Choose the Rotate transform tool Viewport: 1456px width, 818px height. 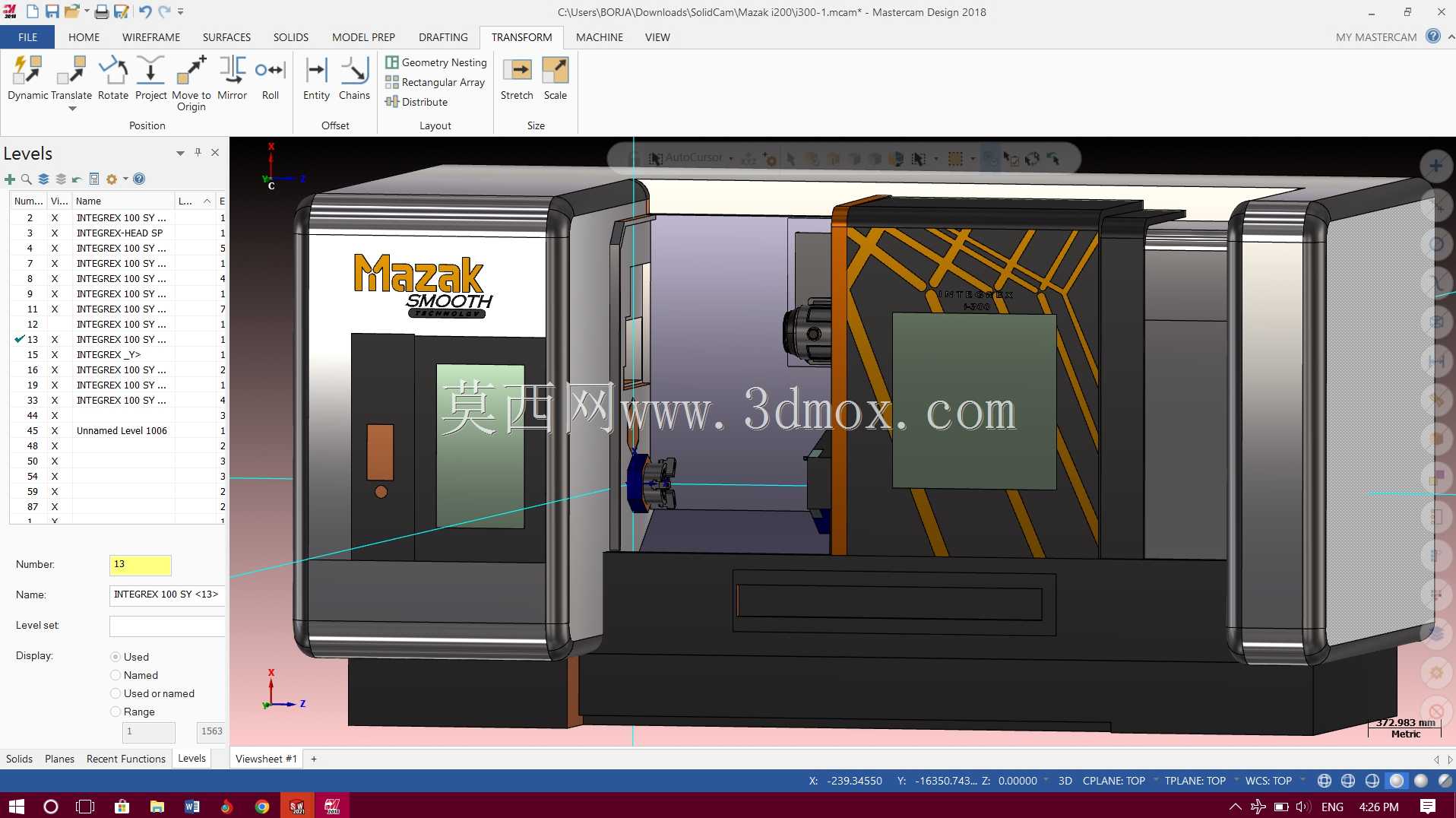pyautogui.click(x=113, y=78)
